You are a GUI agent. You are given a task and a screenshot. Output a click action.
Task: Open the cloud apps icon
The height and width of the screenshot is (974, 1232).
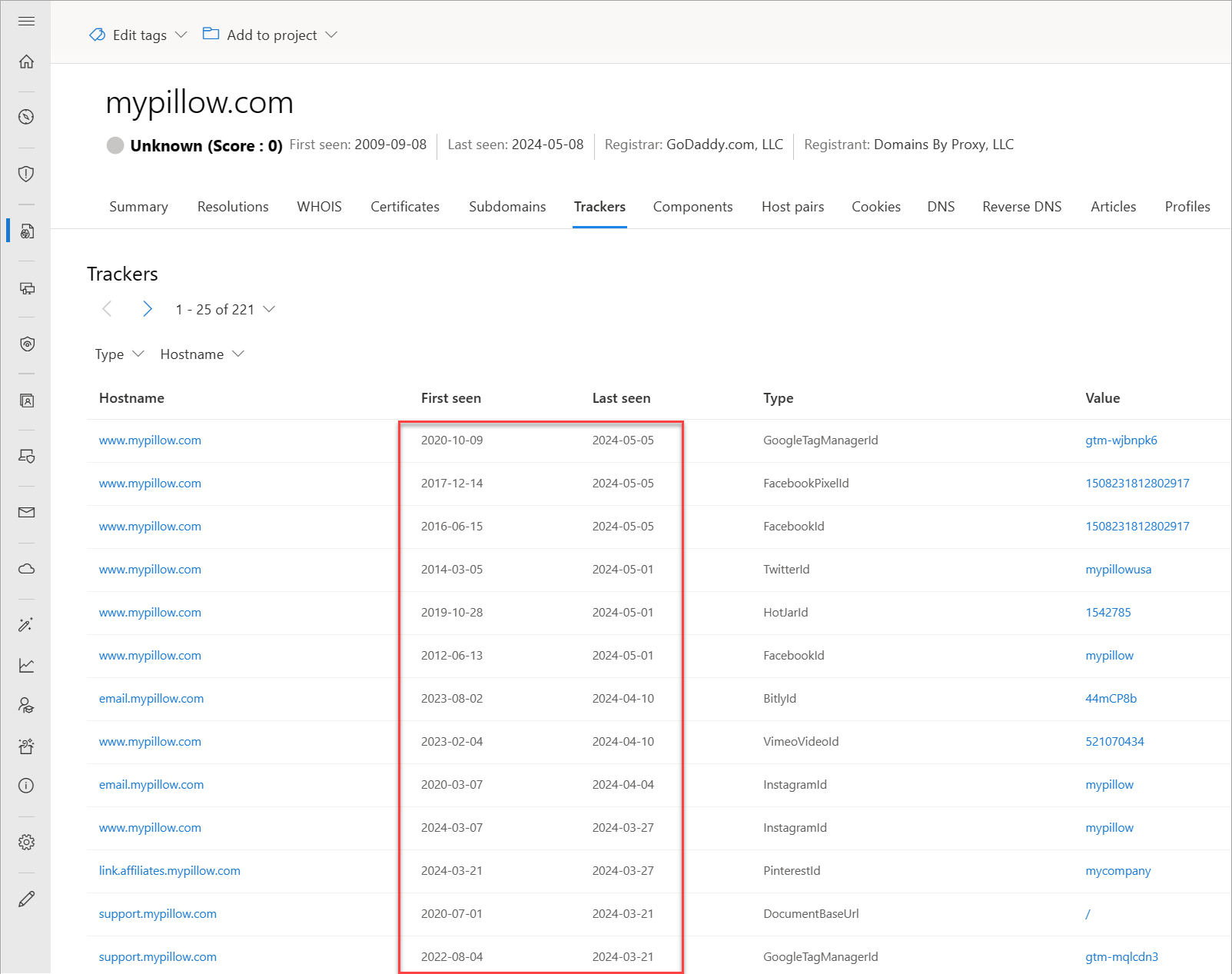(x=26, y=569)
